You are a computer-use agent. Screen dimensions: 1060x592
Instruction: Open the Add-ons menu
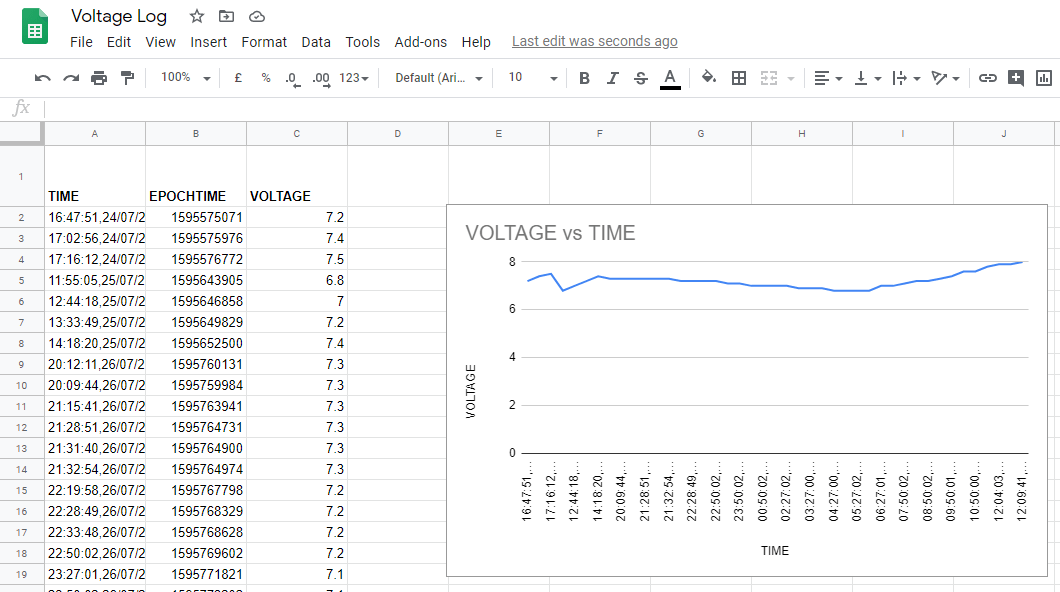(x=420, y=42)
